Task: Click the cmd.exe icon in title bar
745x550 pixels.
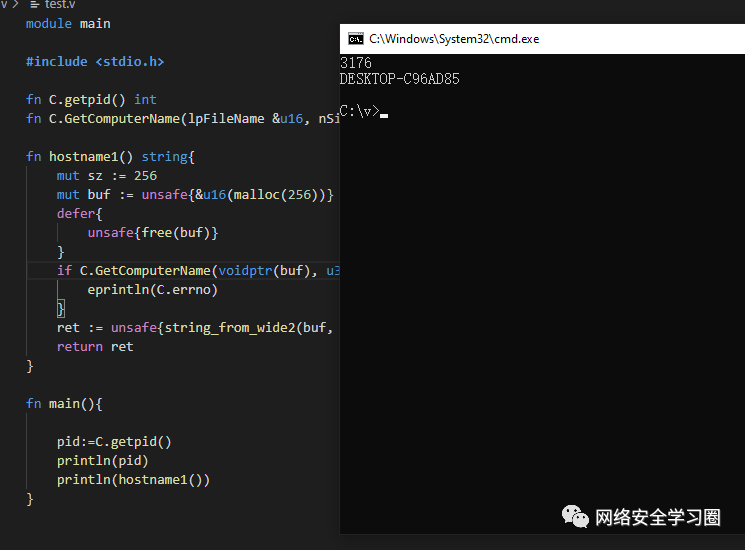Action: click(x=355, y=39)
